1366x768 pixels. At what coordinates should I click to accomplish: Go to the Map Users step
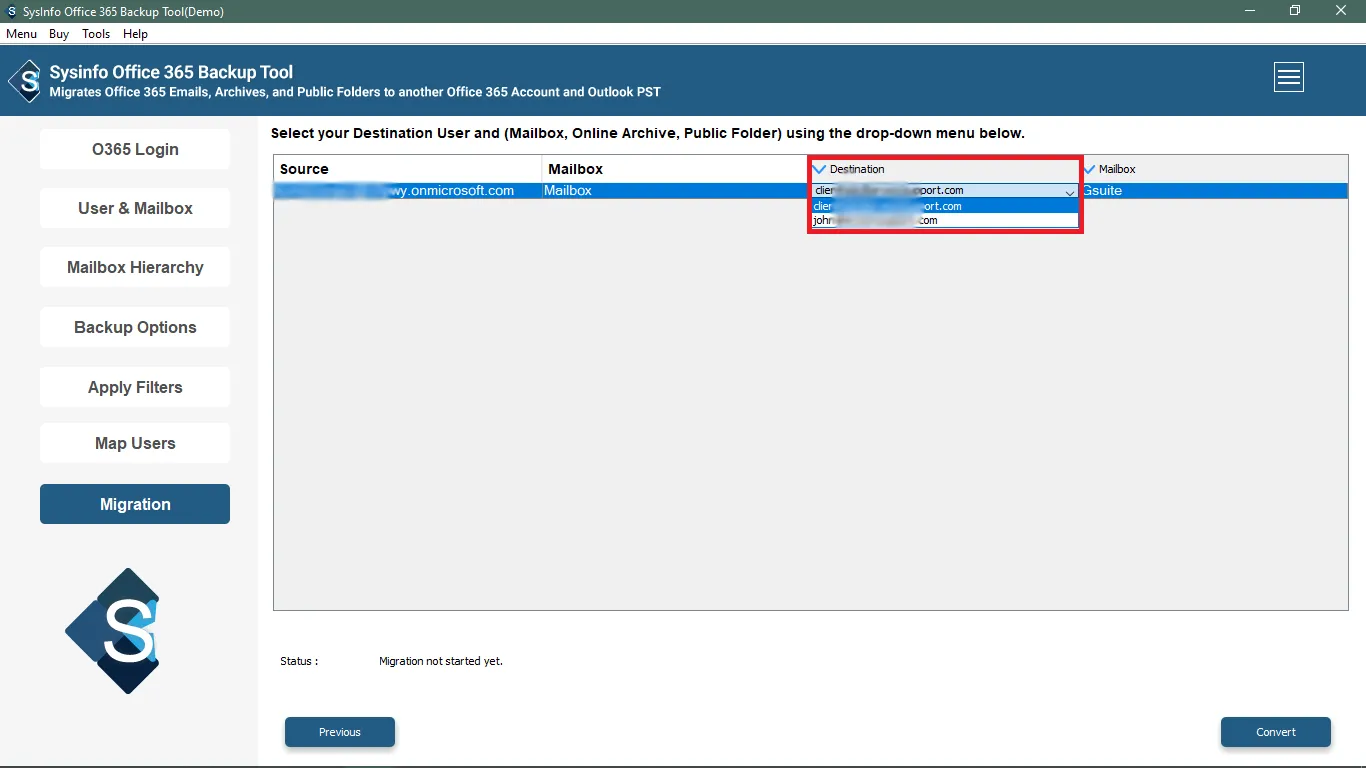(135, 443)
